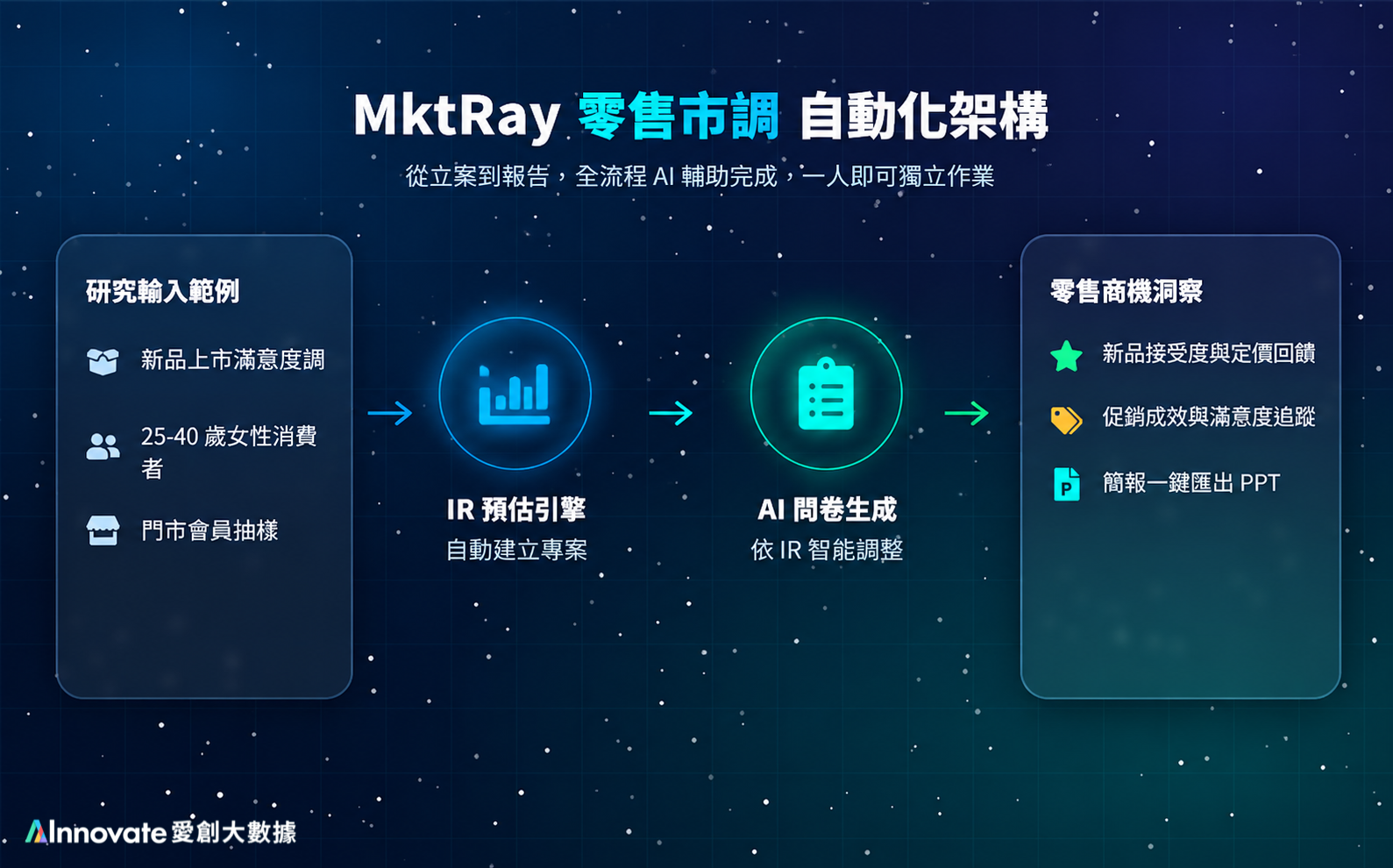Image resolution: width=1393 pixels, height=868 pixels.
Task: Click the green star icon beside 新品接受度與定價回饋
Action: coord(1066,356)
